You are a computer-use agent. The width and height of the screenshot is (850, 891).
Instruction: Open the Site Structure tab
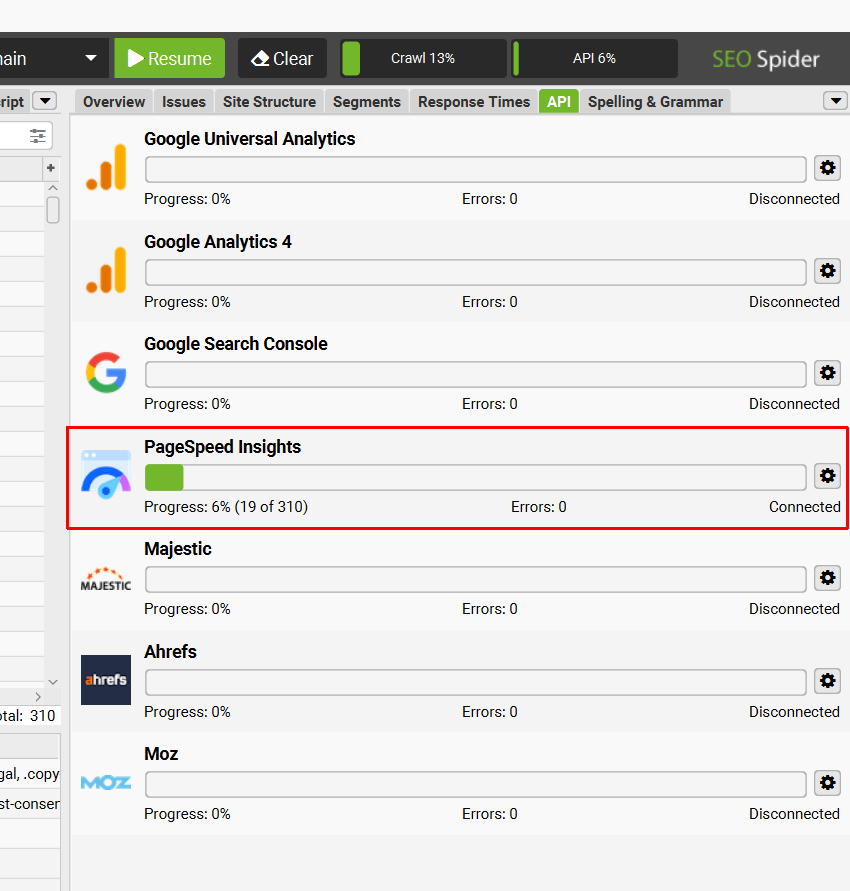269,102
